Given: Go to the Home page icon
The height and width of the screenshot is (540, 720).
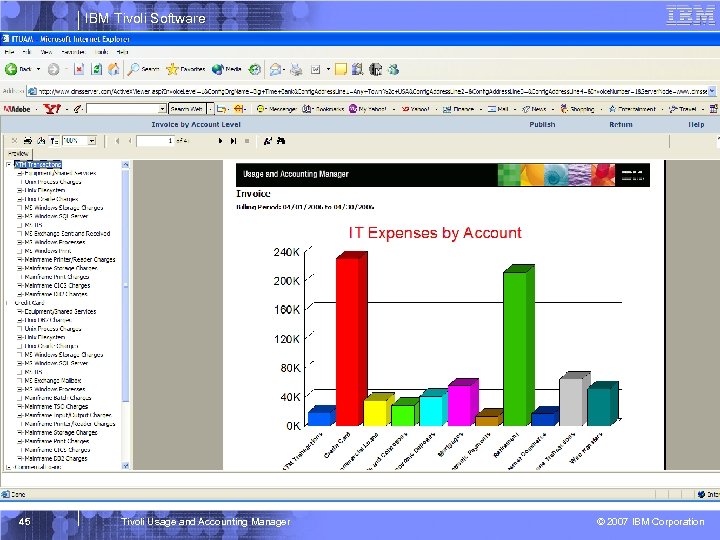Looking at the screenshot, I should [x=113, y=69].
